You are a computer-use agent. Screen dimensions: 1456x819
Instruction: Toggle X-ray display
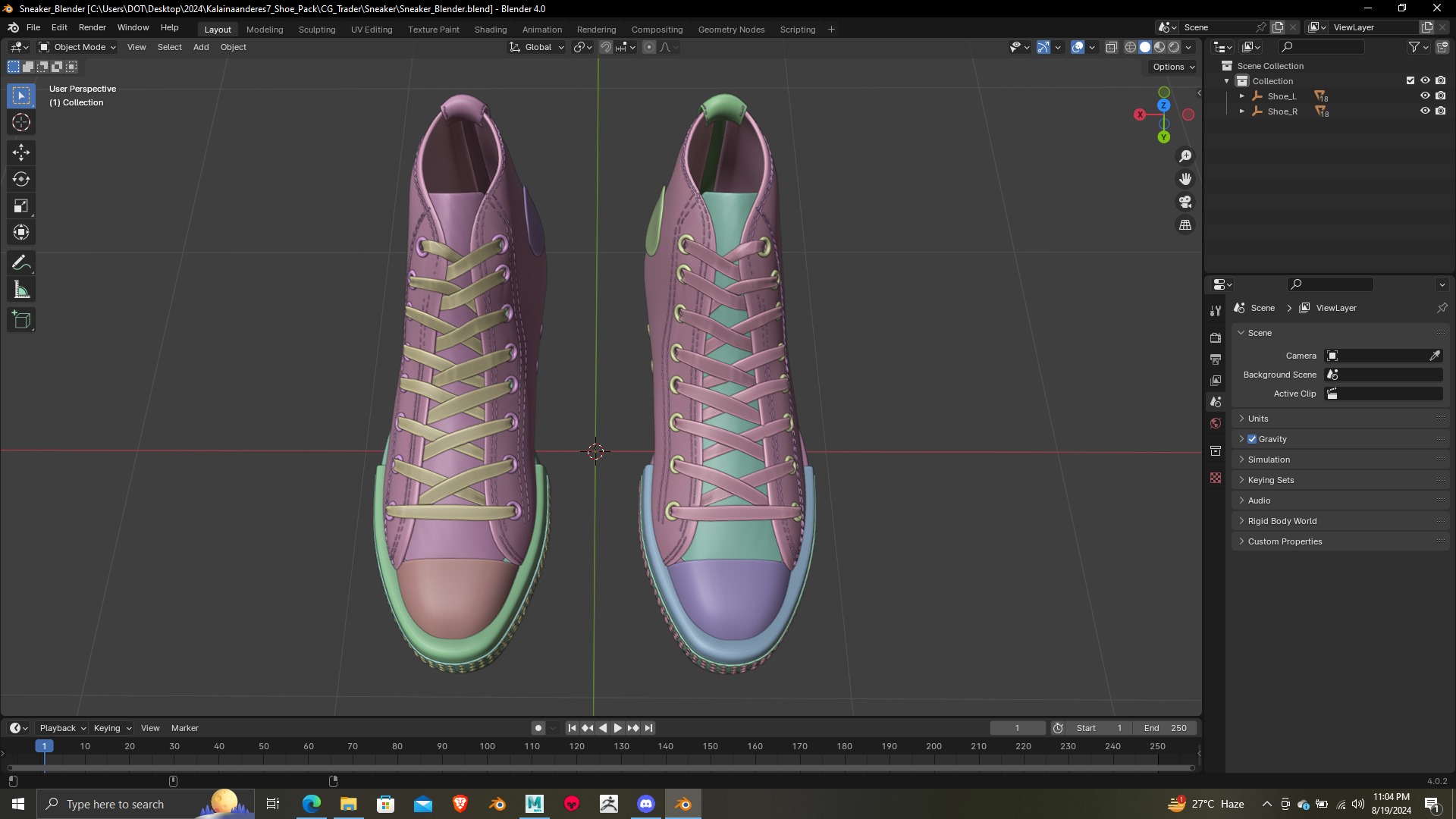click(x=1111, y=47)
